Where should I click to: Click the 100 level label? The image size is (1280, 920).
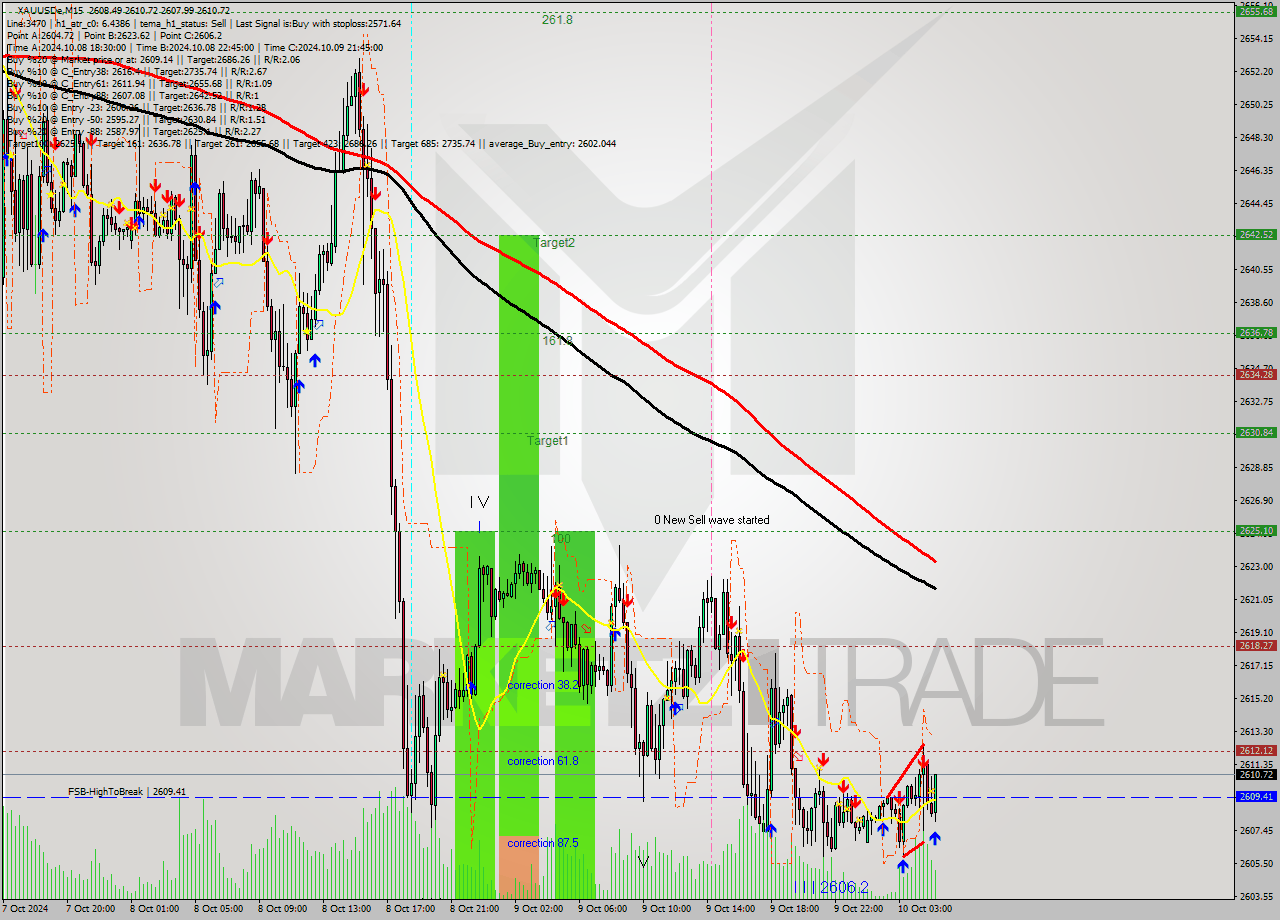coord(561,538)
